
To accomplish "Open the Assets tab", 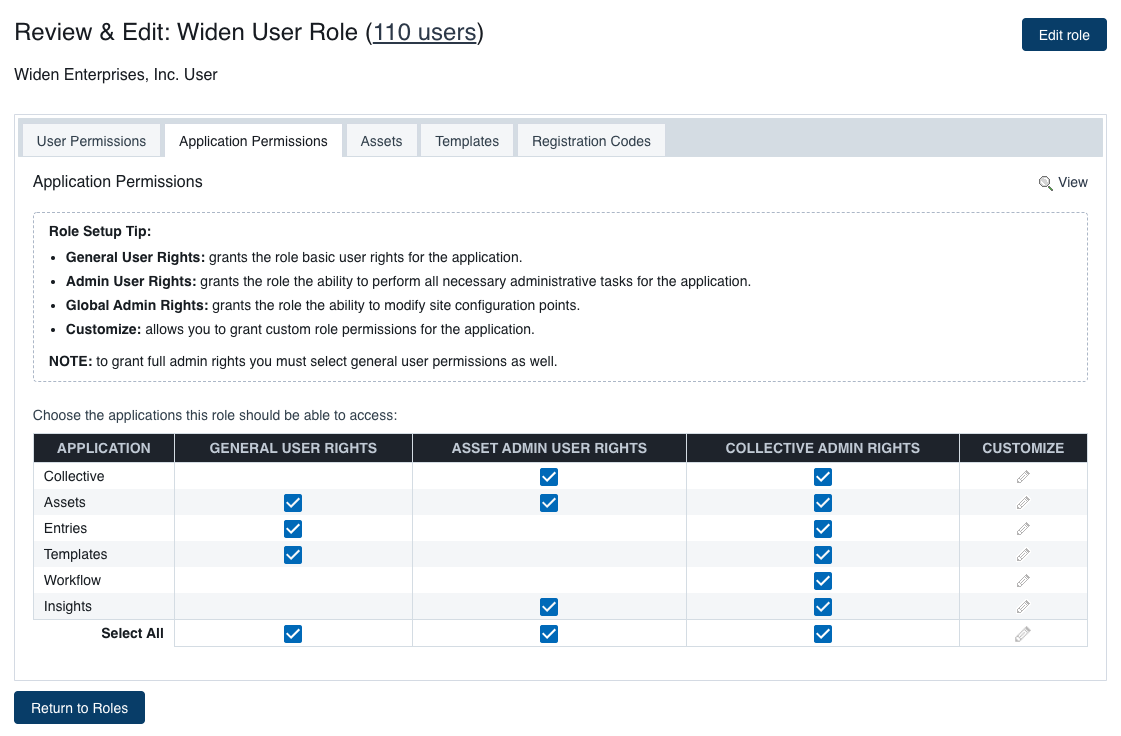I will point(381,140).
